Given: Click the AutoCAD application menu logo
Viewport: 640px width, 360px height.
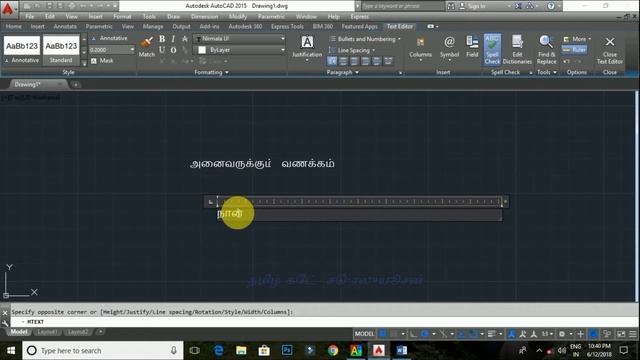Looking at the screenshot, I should (8, 8).
